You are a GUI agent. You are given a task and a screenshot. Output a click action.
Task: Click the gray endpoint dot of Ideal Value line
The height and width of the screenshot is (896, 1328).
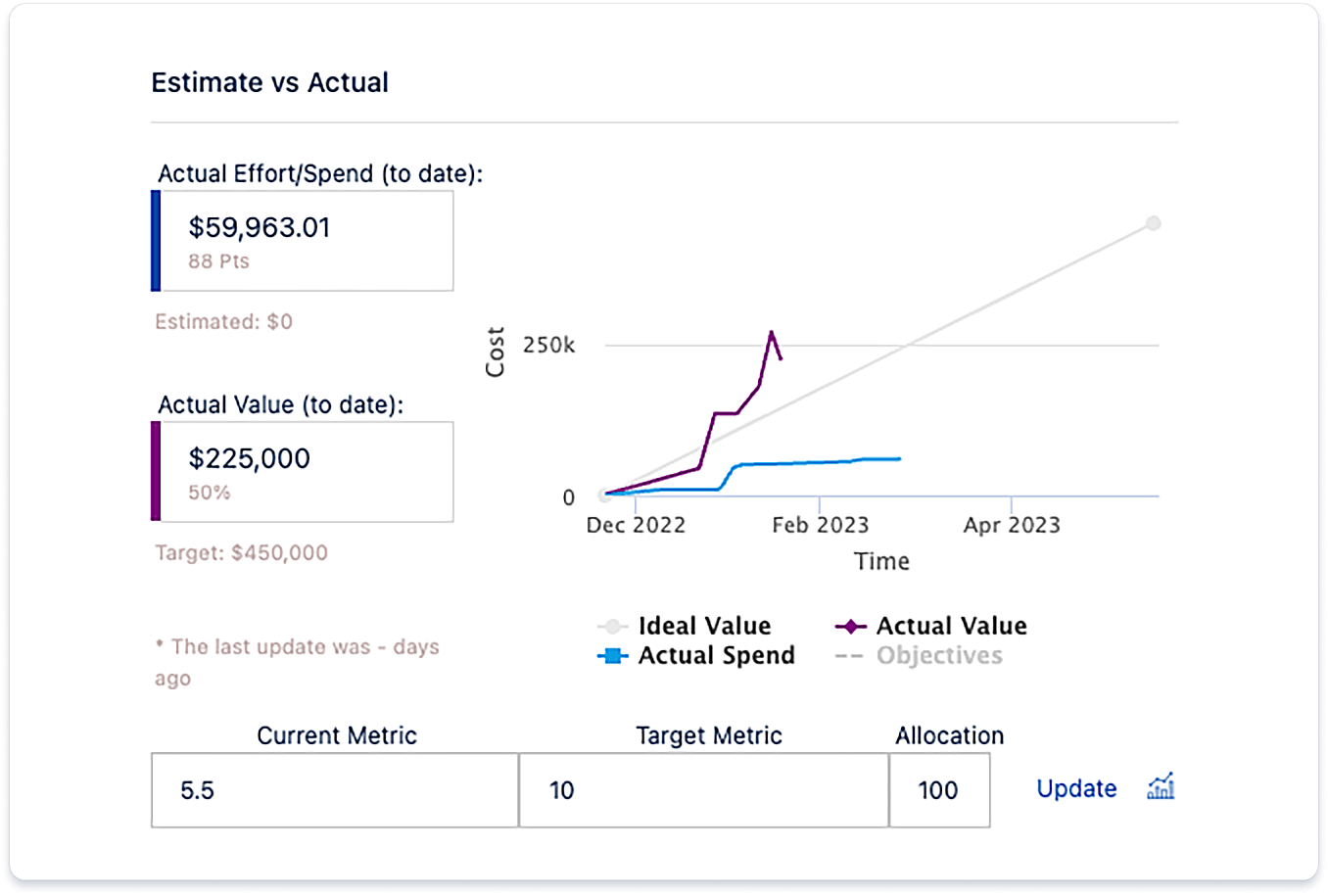click(1154, 222)
